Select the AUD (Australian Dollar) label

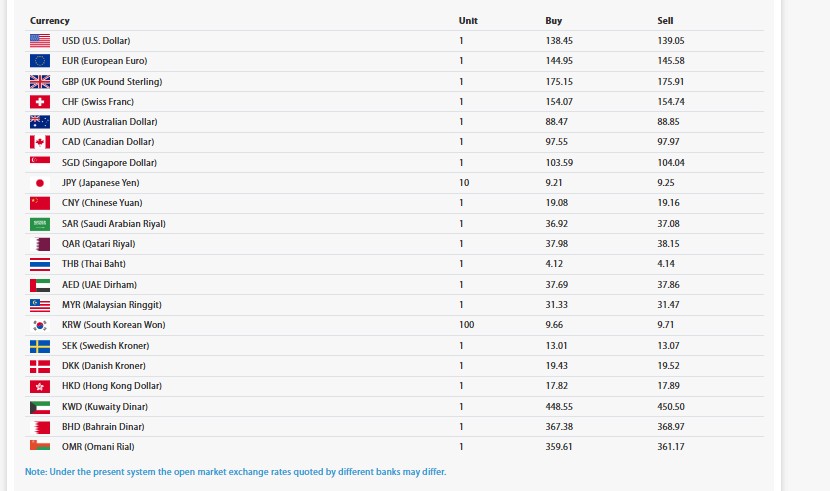109,122
